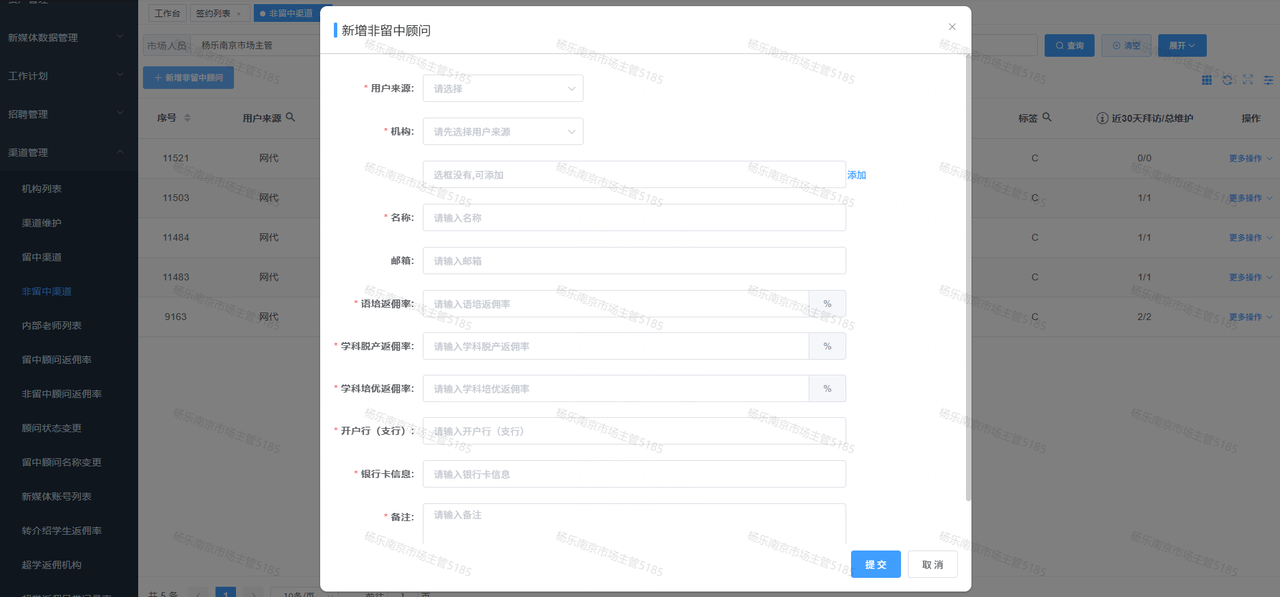Open the 用户来源 dropdown in dialog
1280x597 pixels.
502,88
